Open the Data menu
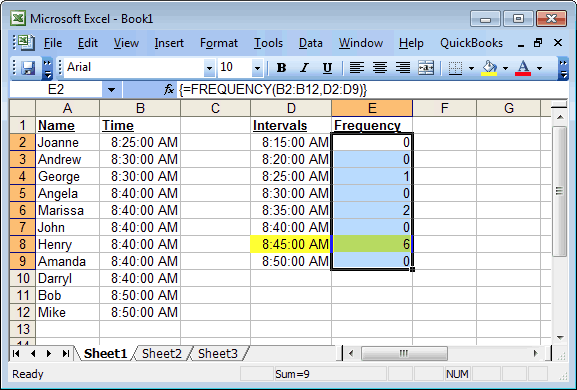 pos(311,43)
